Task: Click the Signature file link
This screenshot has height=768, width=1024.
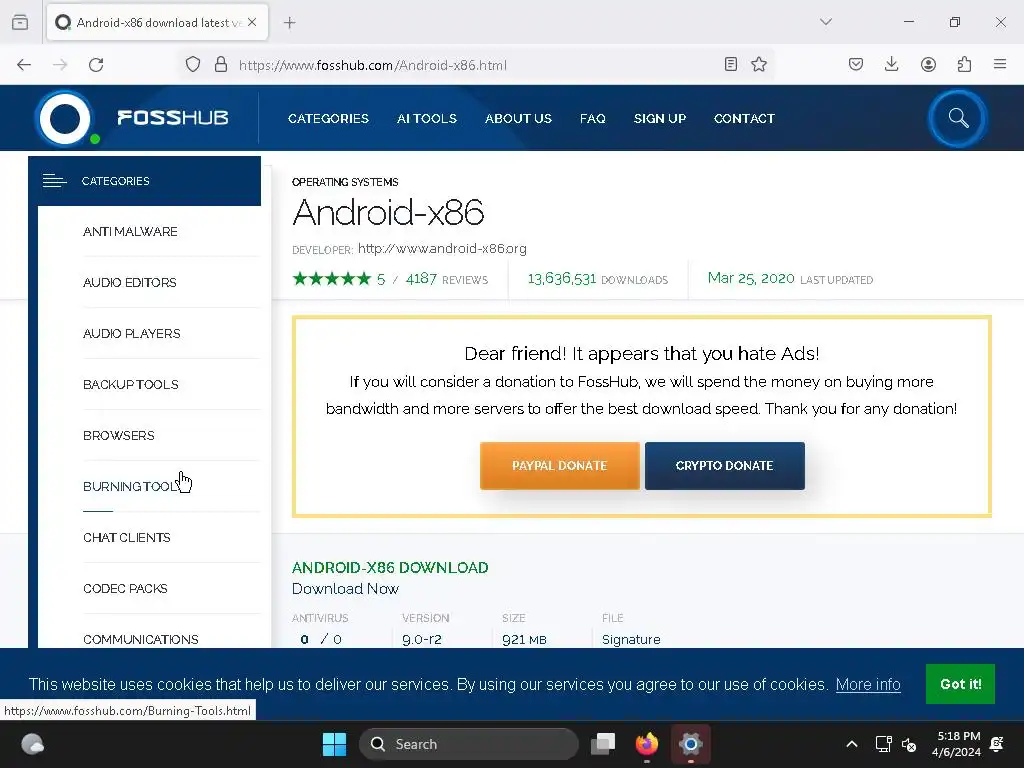Action: pyautogui.click(x=631, y=639)
